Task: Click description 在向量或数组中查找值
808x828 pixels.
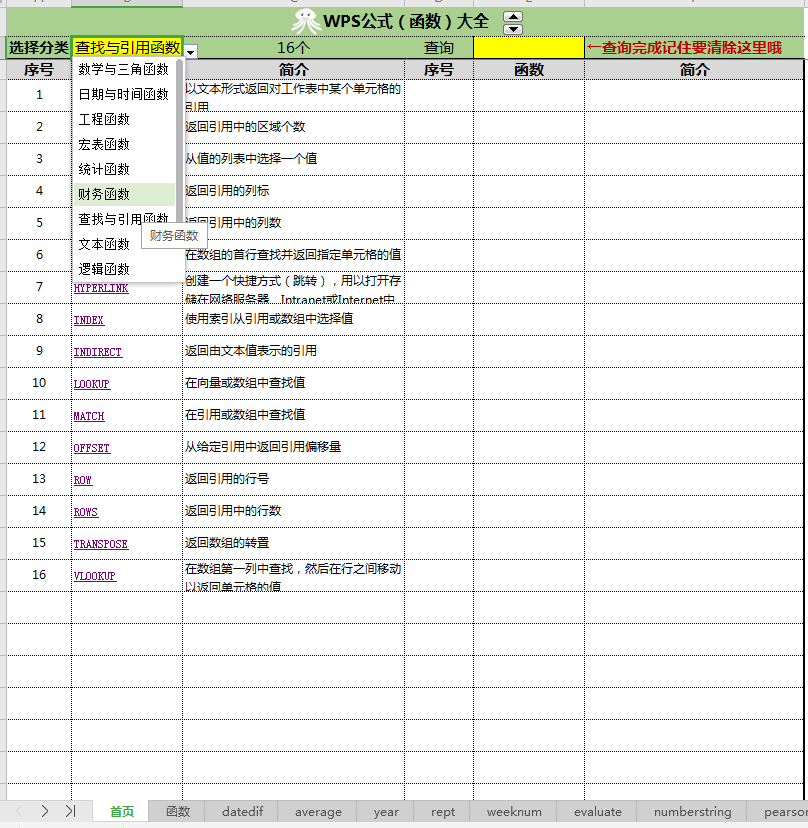Action: (x=245, y=383)
